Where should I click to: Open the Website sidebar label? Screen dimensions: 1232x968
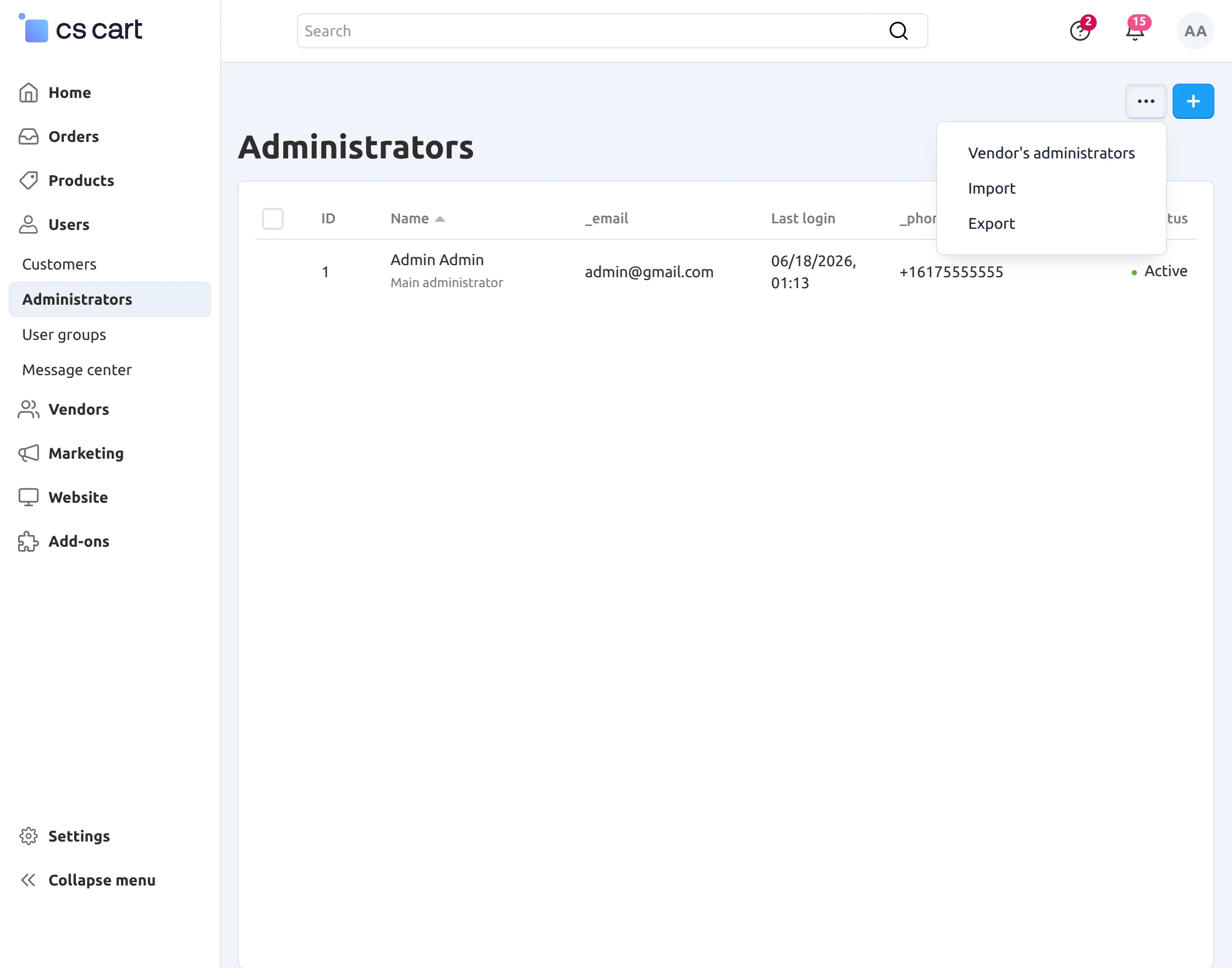(x=78, y=497)
